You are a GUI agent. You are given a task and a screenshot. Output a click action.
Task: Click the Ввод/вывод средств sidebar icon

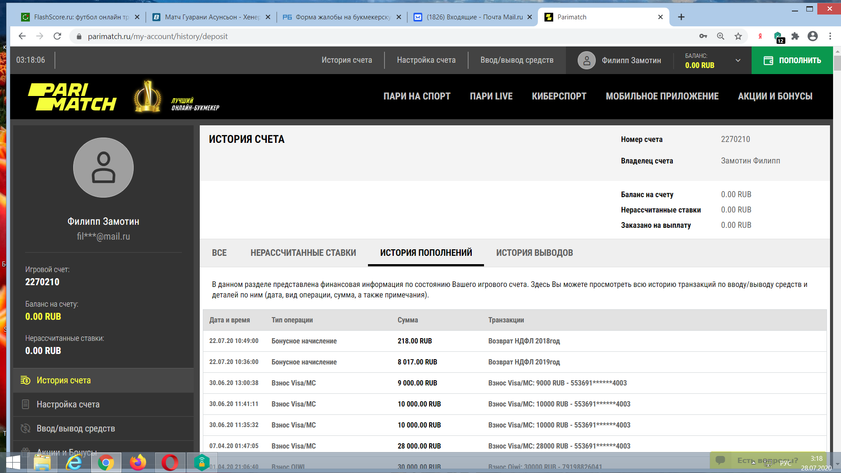point(25,428)
